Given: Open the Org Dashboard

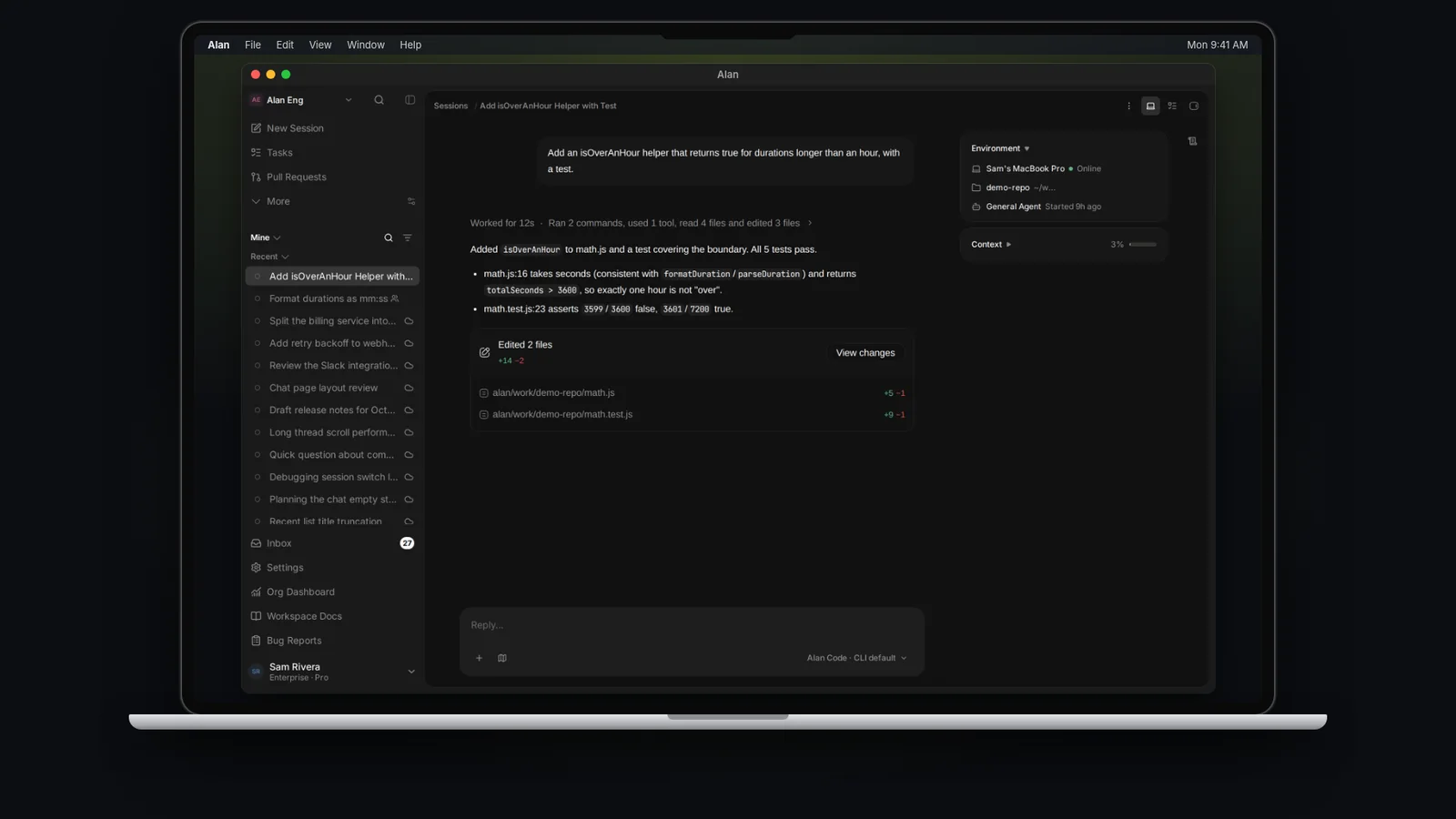Looking at the screenshot, I should coord(332,592).
